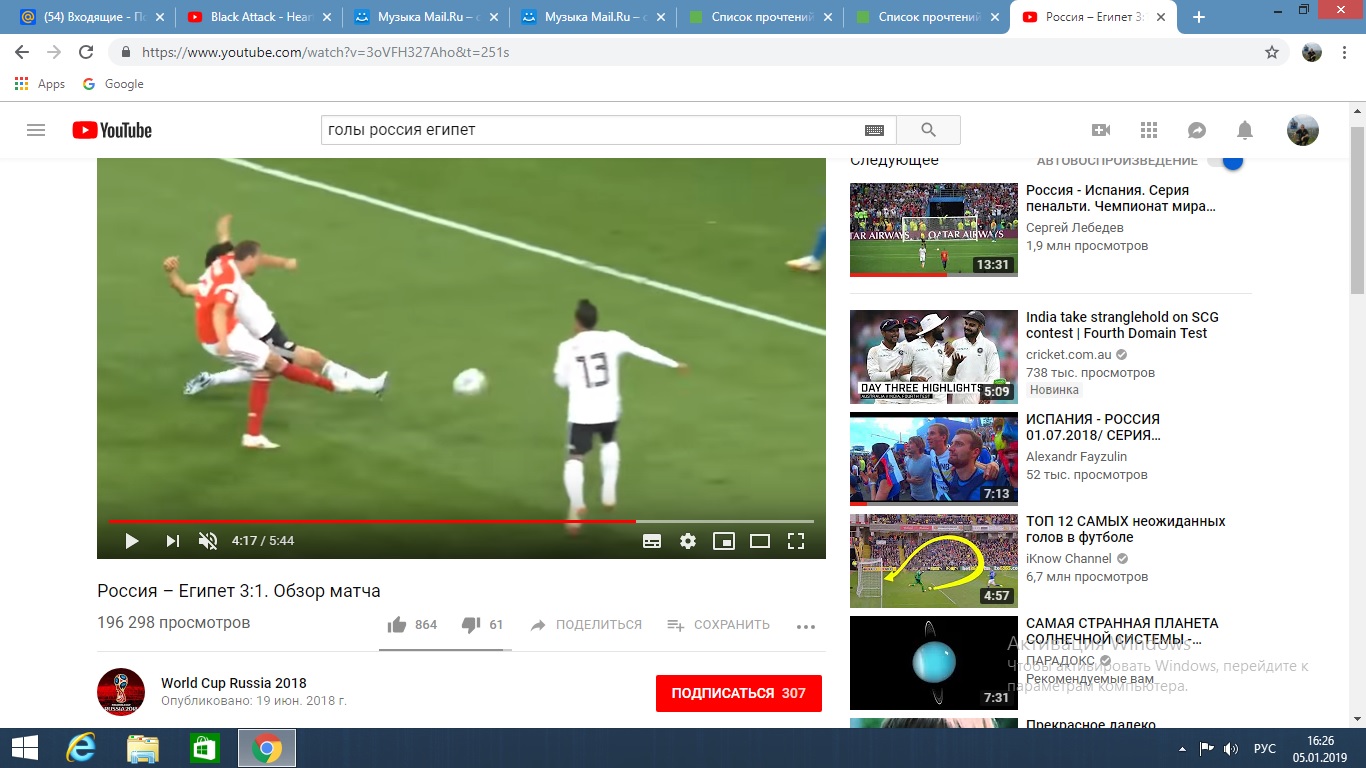Open the YouTube hamburger guide menu
1366x768 pixels.
coord(36,130)
